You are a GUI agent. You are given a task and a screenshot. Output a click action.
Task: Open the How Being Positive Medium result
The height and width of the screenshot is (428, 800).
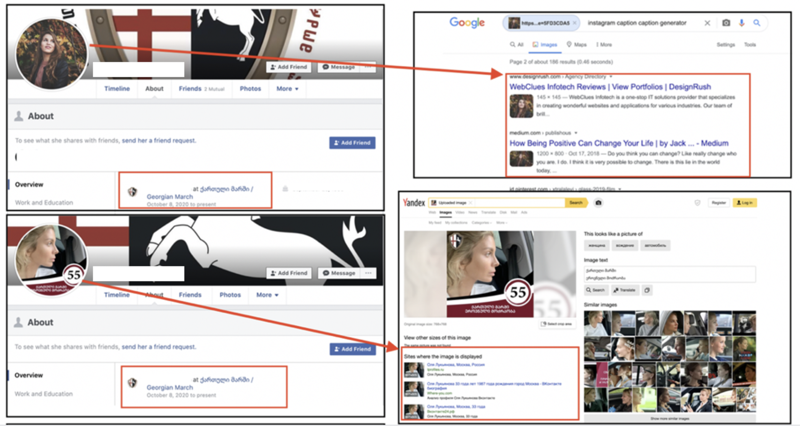coord(619,143)
